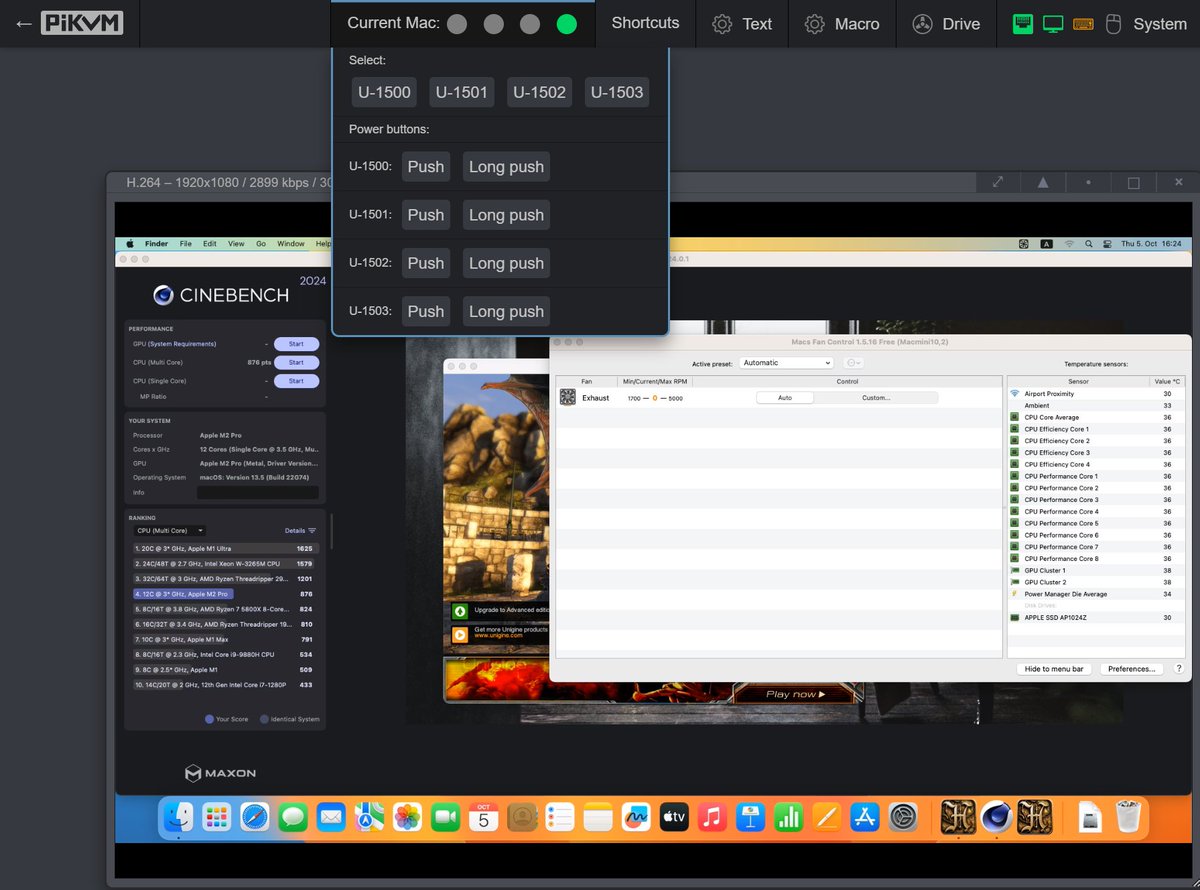This screenshot has height=890, width=1200.
Task: Open Apple TV in the dock
Action: pos(674,817)
